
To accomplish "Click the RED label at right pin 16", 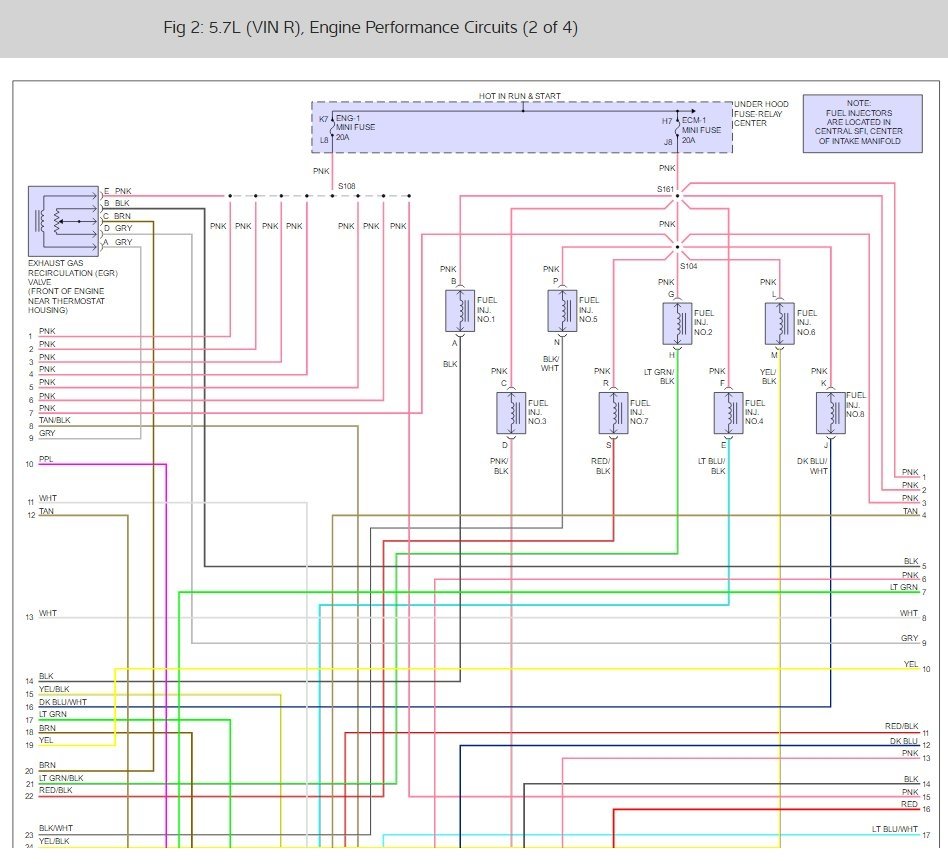I will 909,804.
